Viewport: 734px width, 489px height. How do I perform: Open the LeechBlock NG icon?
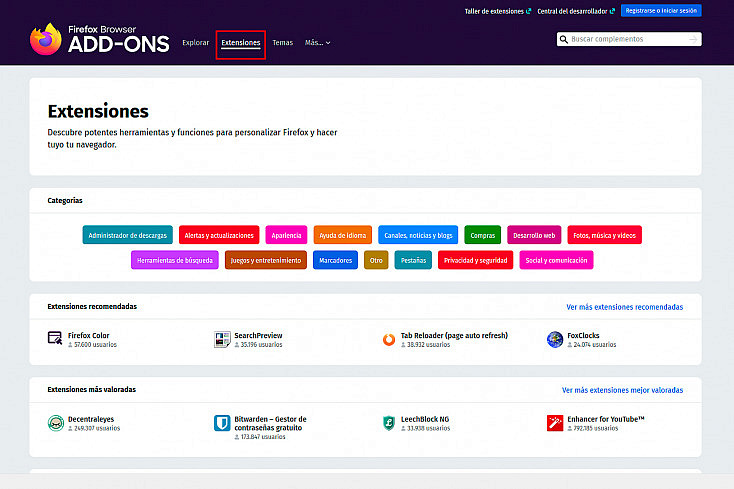click(389, 423)
